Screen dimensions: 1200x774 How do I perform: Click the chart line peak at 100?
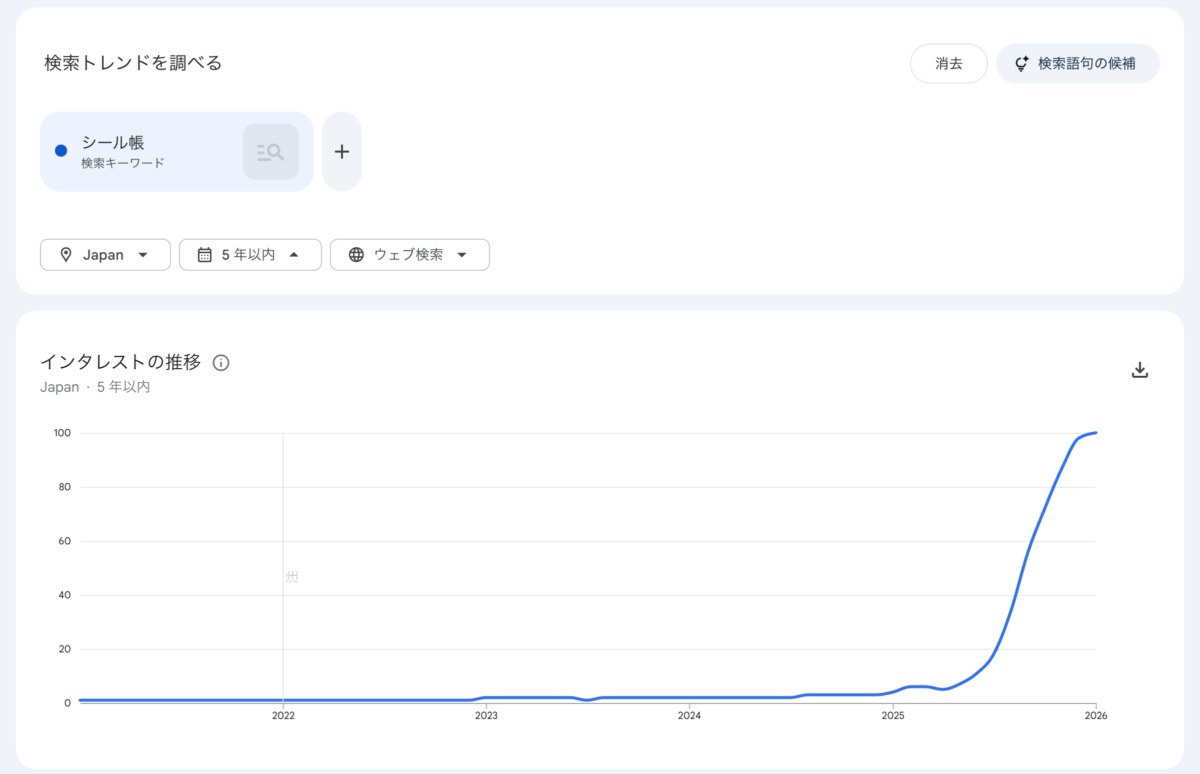(x=1095, y=433)
